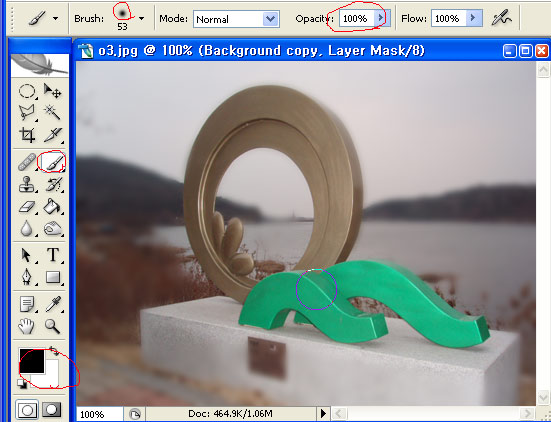Select the Elliptical Marquee tool
The width and height of the screenshot is (551, 422).
27,91
